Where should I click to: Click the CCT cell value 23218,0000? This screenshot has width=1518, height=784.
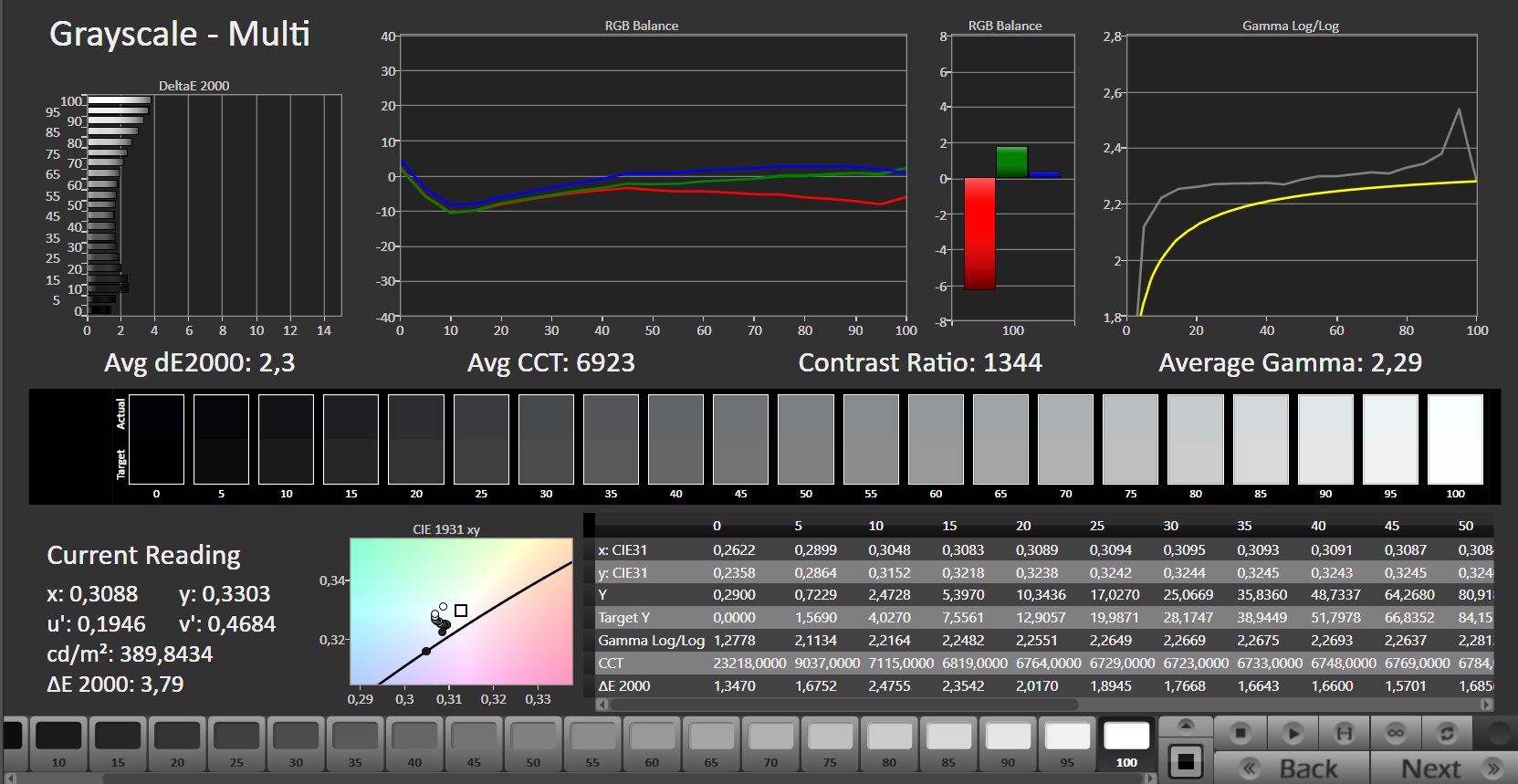click(x=749, y=664)
